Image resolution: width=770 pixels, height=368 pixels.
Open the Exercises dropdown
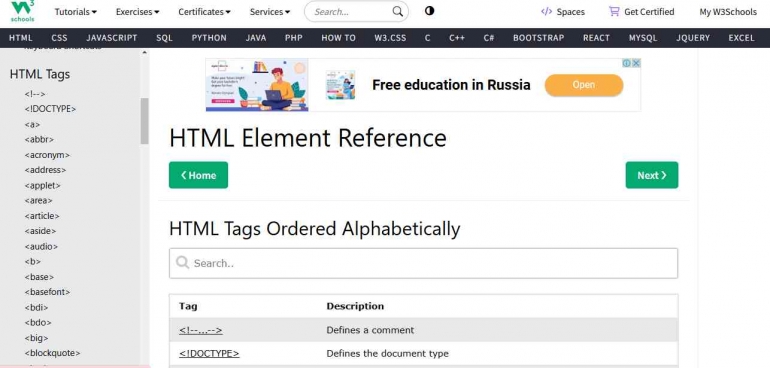point(138,12)
